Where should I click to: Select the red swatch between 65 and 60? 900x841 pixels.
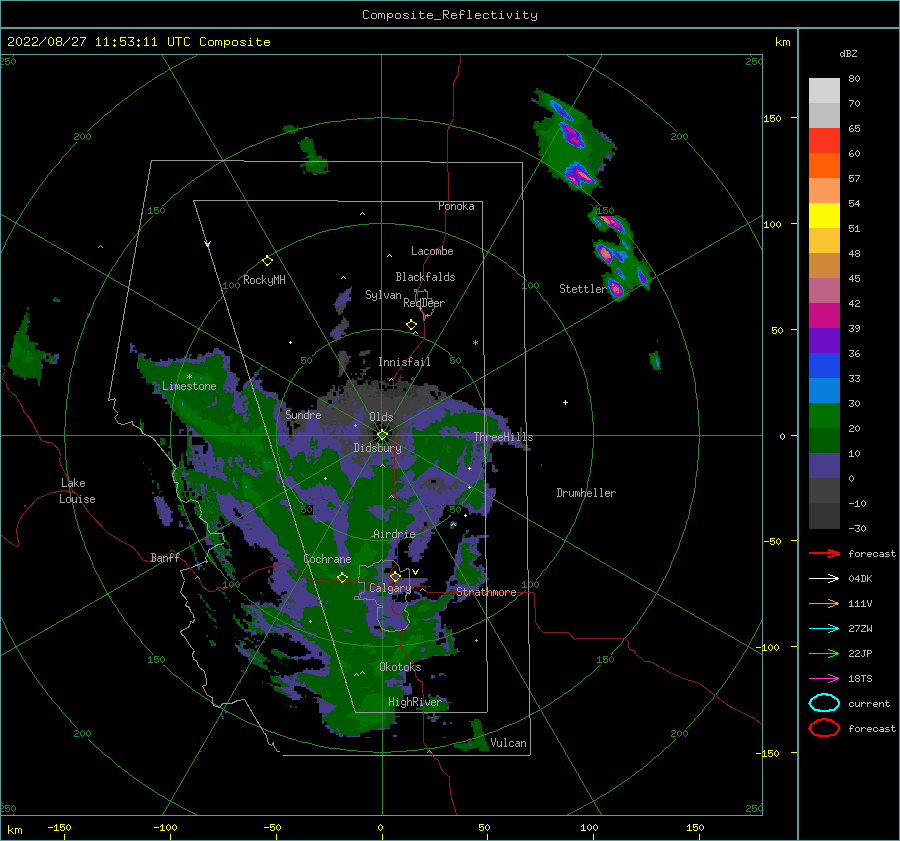click(x=824, y=141)
